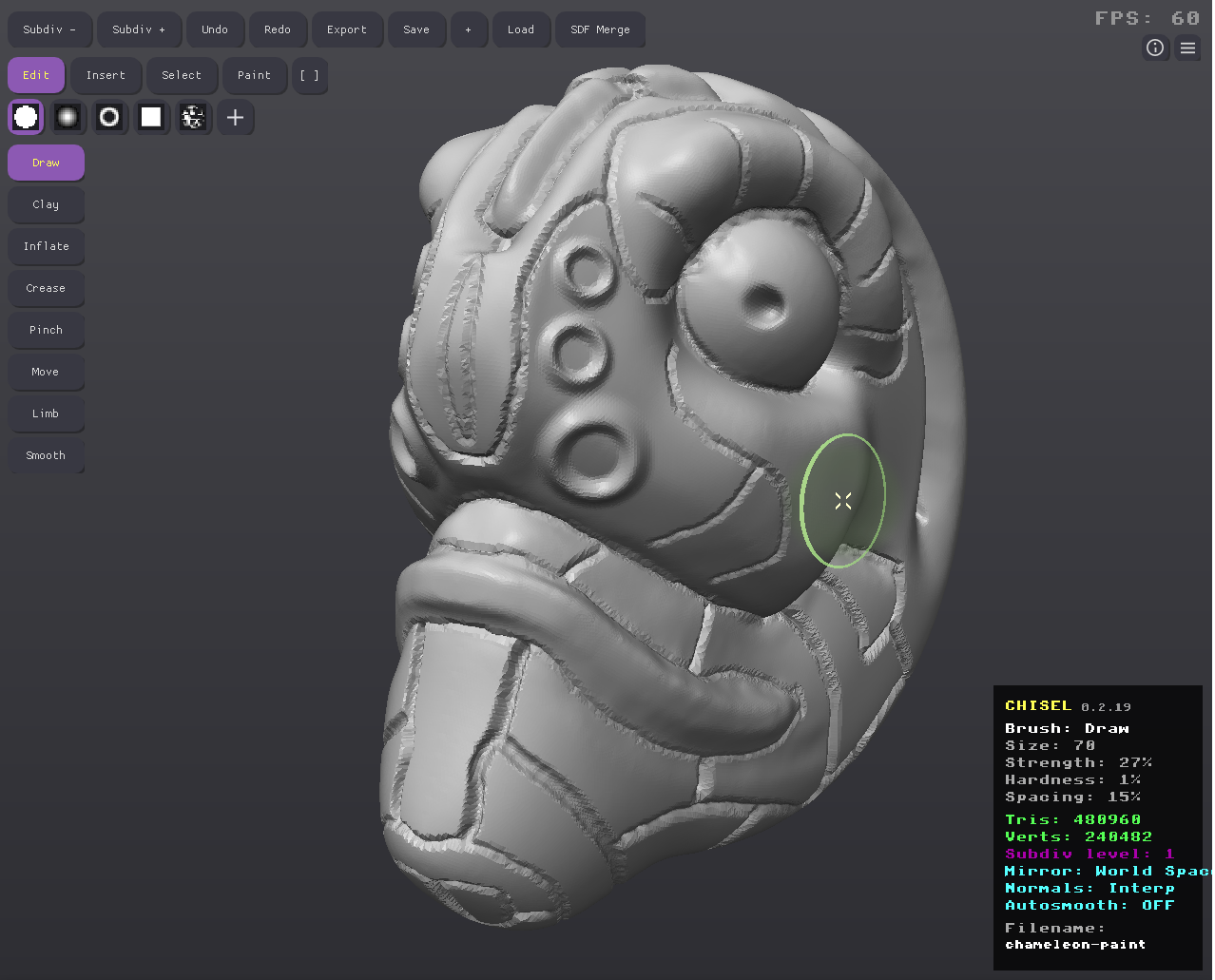The height and width of the screenshot is (980, 1215).
Task: Click the Tris: 480960 readout
Action: (x=1073, y=820)
